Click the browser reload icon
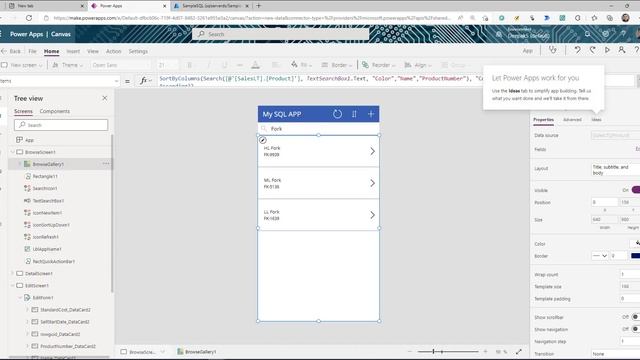The image size is (640, 360). (x=29, y=18)
